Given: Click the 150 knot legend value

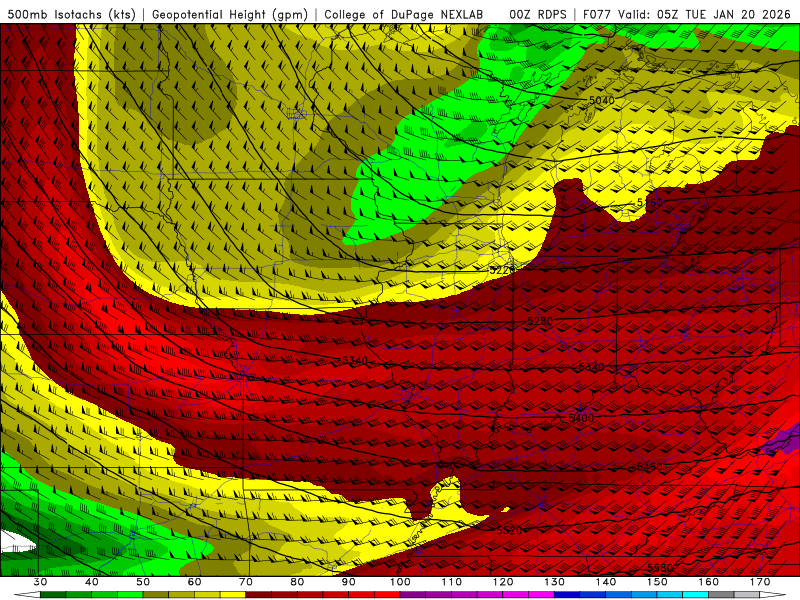Looking at the screenshot, I should coord(657,582).
